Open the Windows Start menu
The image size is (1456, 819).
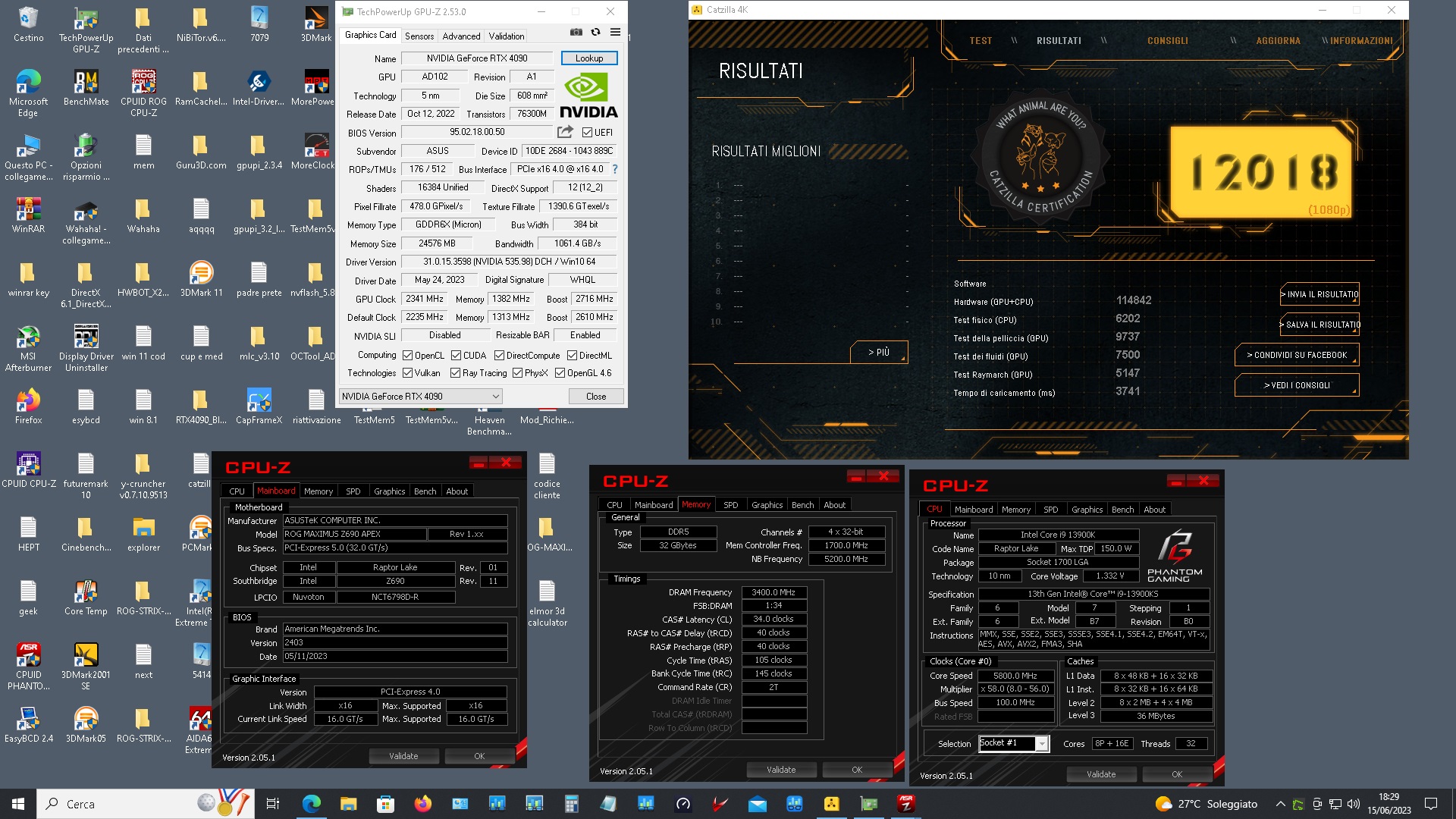pyautogui.click(x=18, y=804)
